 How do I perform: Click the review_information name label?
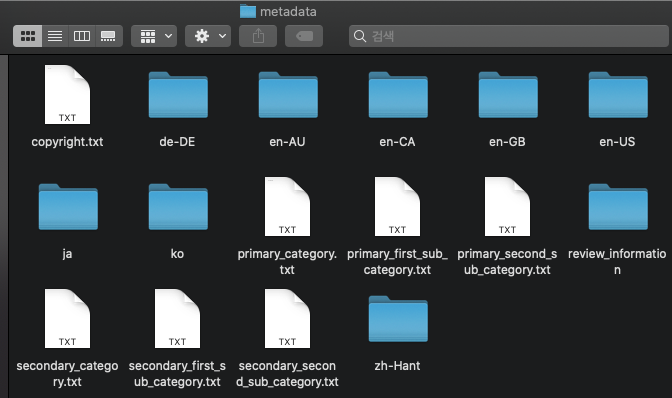tap(617, 262)
